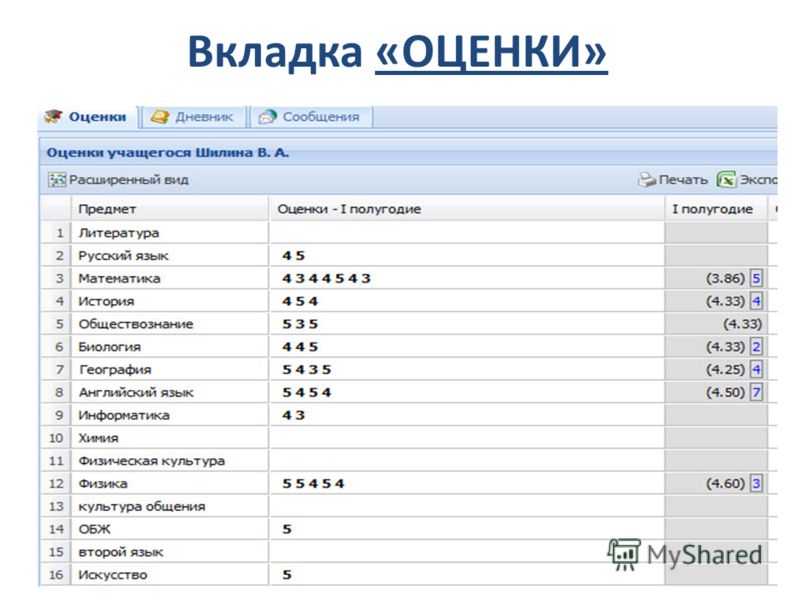Image resolution: width=800 pixels, height=600 pixels.
Task: Toggle the Расширенный вид label
Action: pyautogui.click(x=129, y=180)
